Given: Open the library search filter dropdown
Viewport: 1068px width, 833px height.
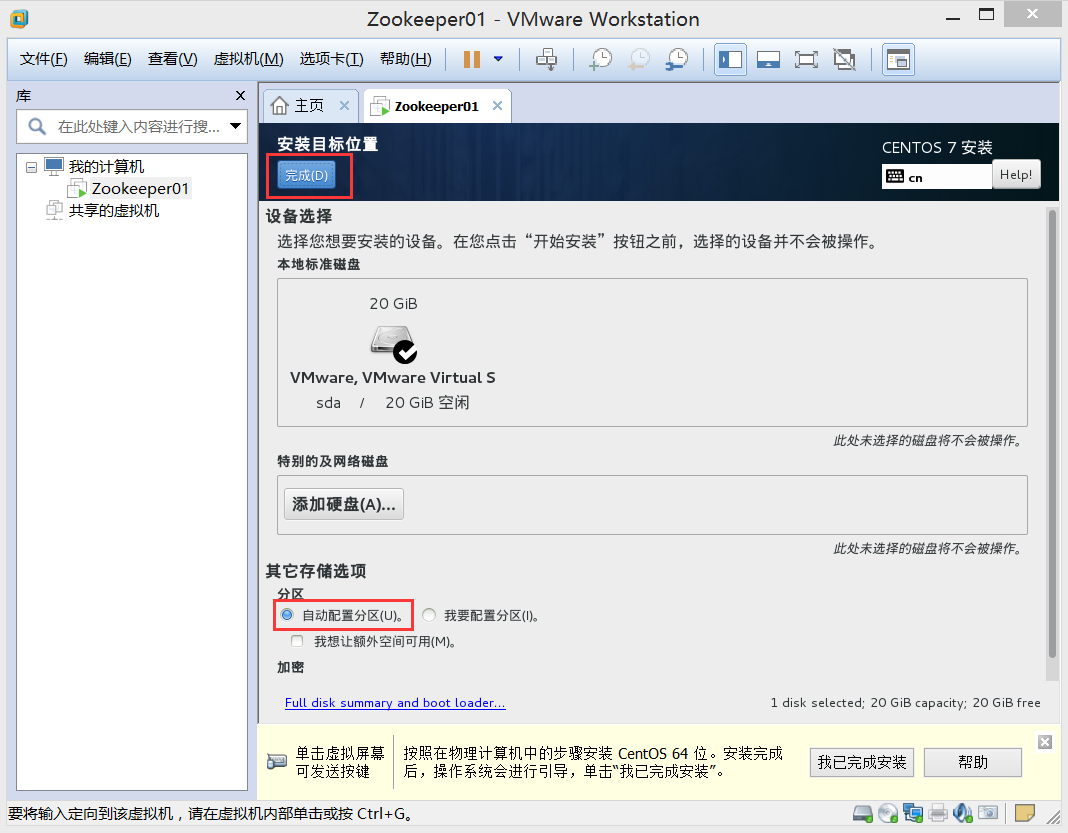Looking at the screenshot, I should point(236,126).
